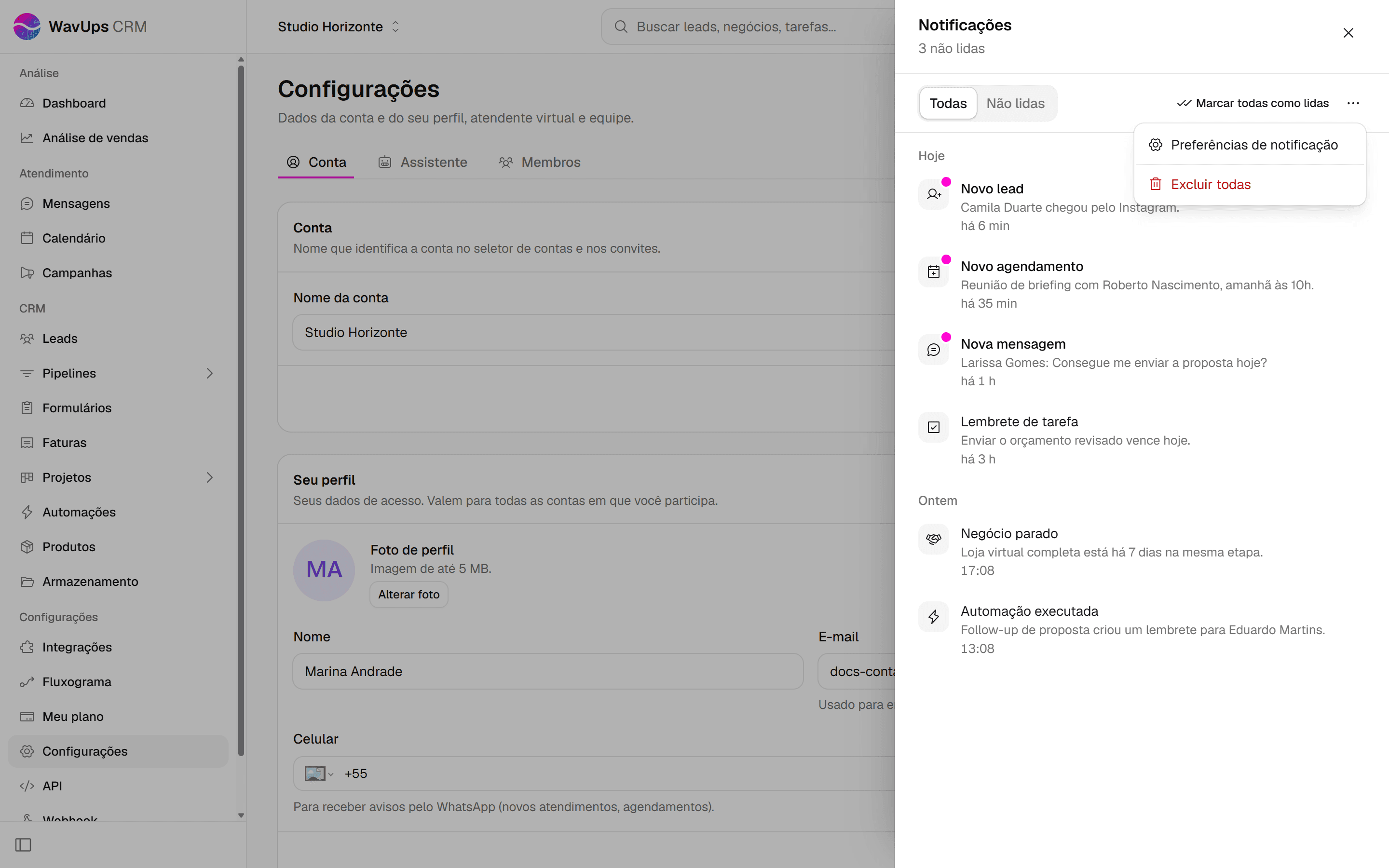Image resolution: width=1389 pixels, height=868 pixels.
Task: Open Produtos in the sidebar
Action: coord(118,547)
